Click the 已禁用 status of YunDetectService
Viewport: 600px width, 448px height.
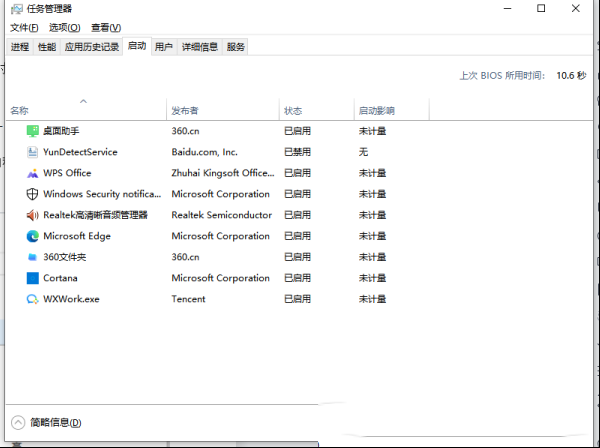click(297, 152)
